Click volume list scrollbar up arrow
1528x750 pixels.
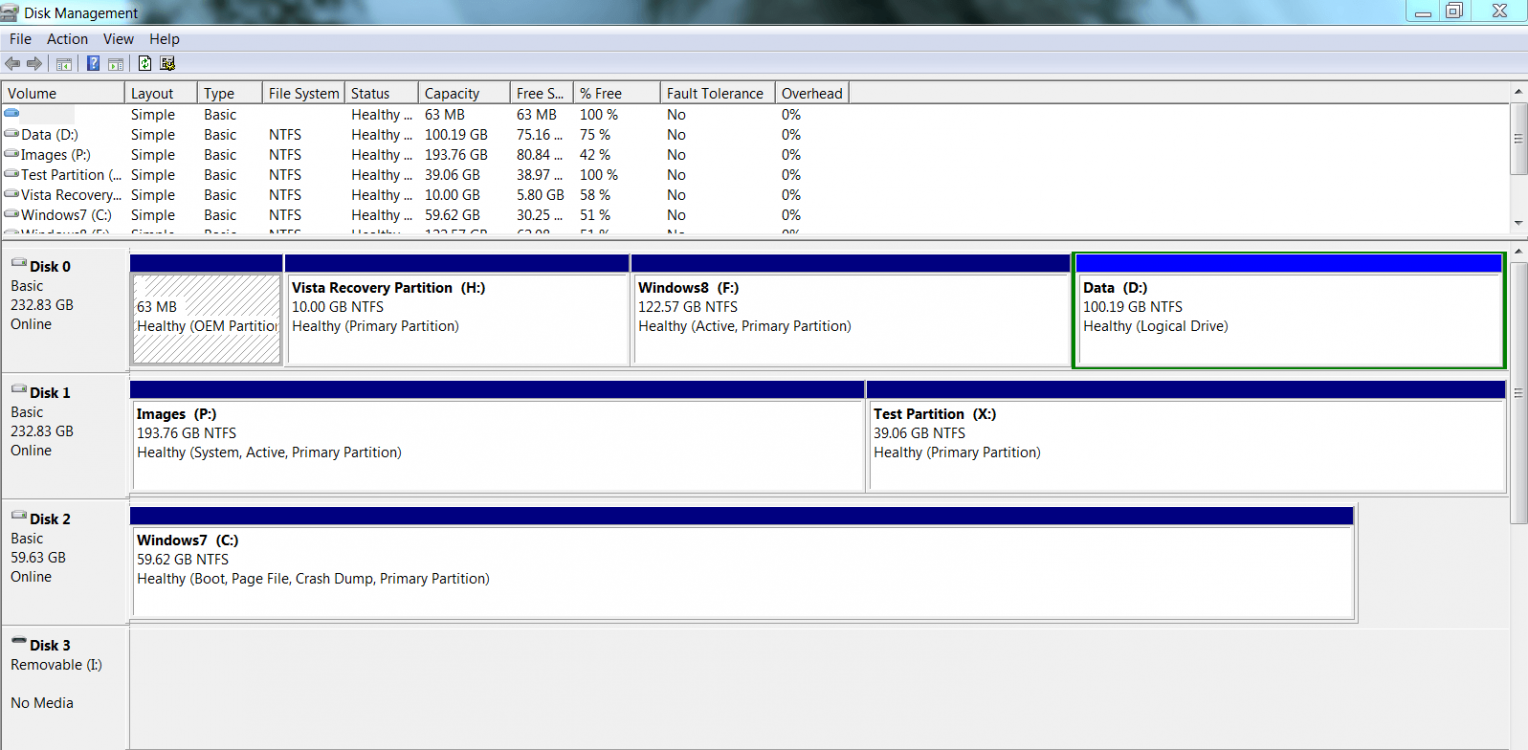pos(1519,92)
